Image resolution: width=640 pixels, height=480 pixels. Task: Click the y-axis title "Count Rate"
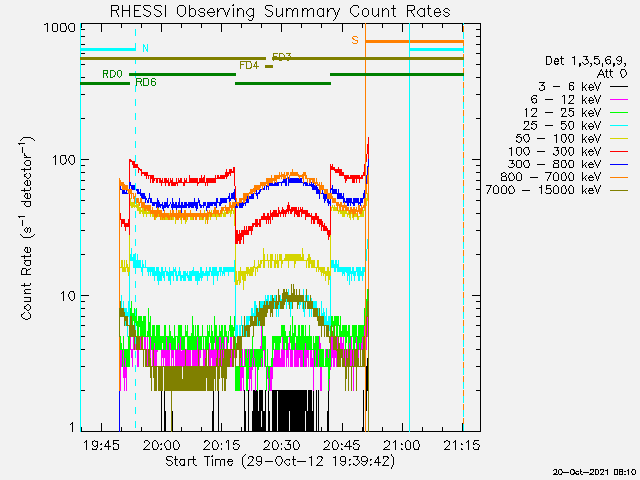coord(26,283)
